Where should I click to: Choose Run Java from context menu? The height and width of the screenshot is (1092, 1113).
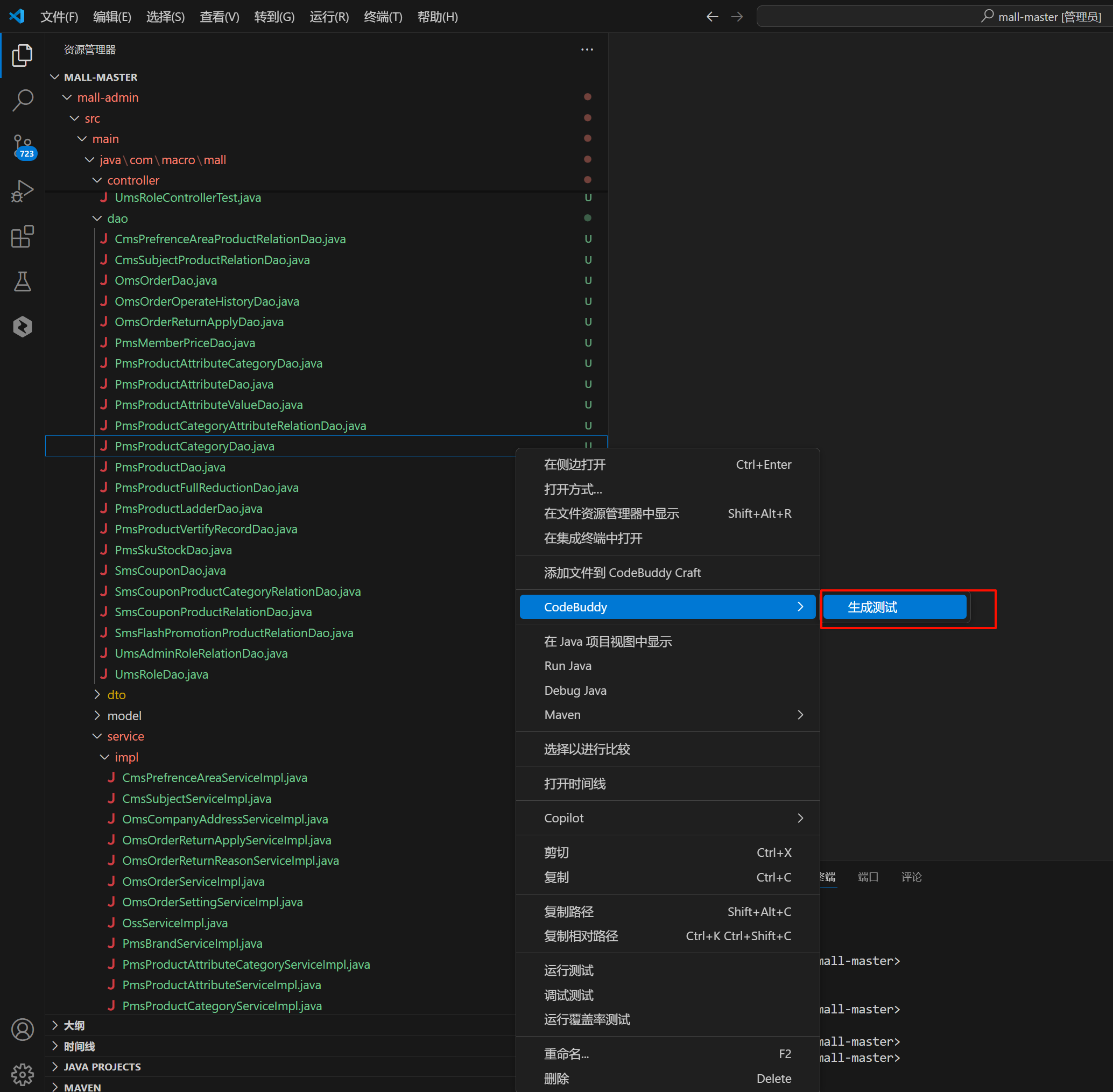667,666
